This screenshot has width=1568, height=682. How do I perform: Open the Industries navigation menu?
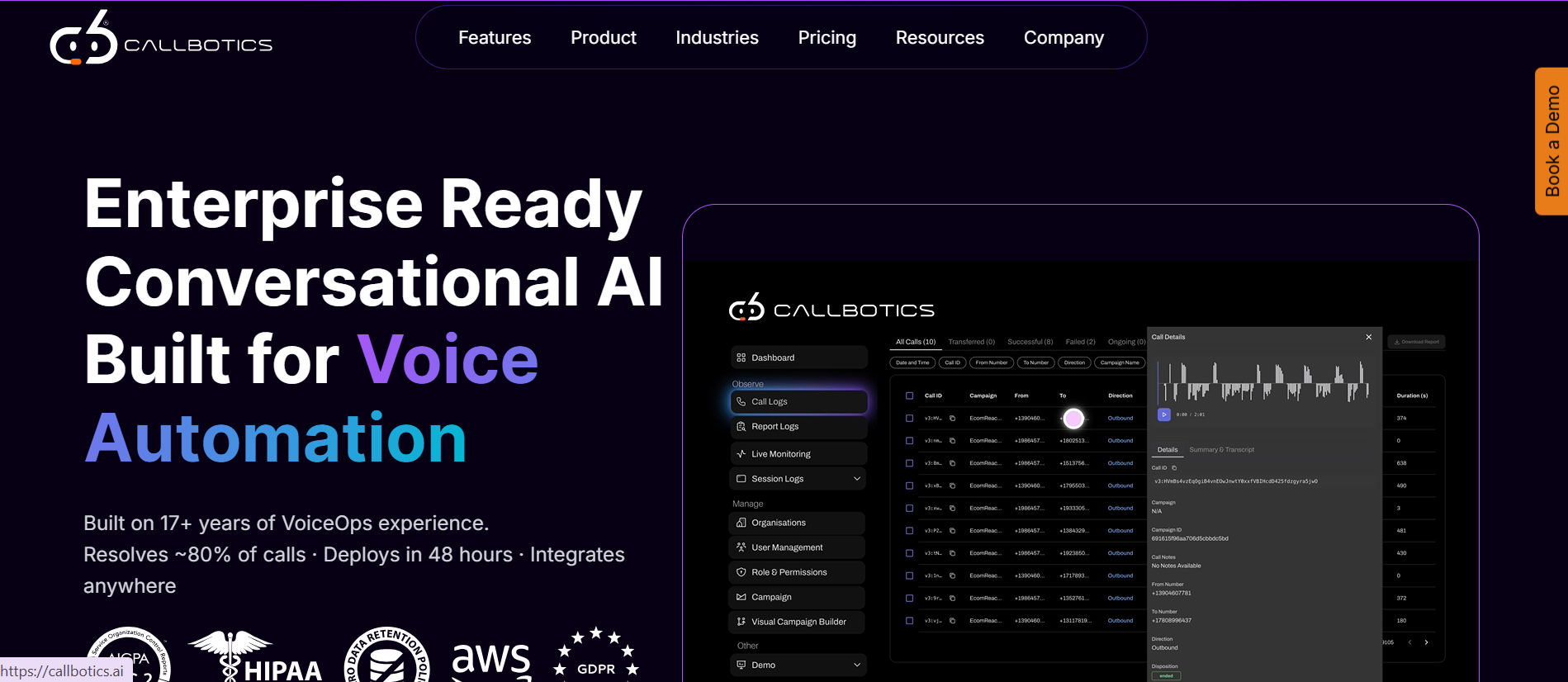coord(717,38)
